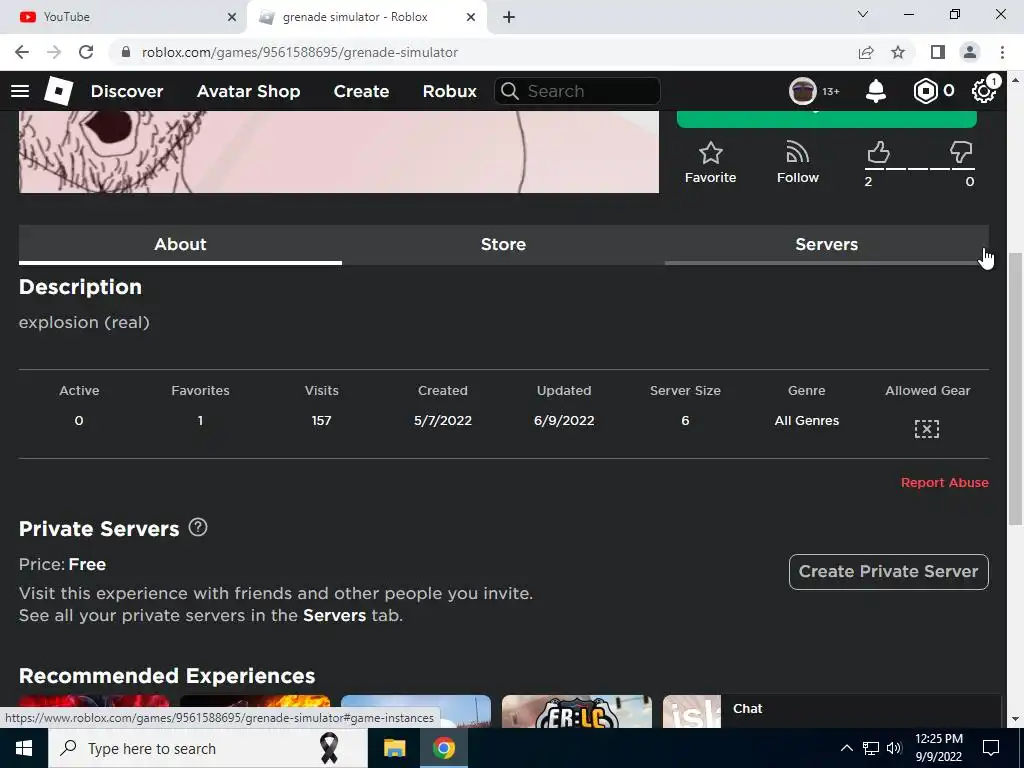Open the Discover page

(x=127, y=91)
